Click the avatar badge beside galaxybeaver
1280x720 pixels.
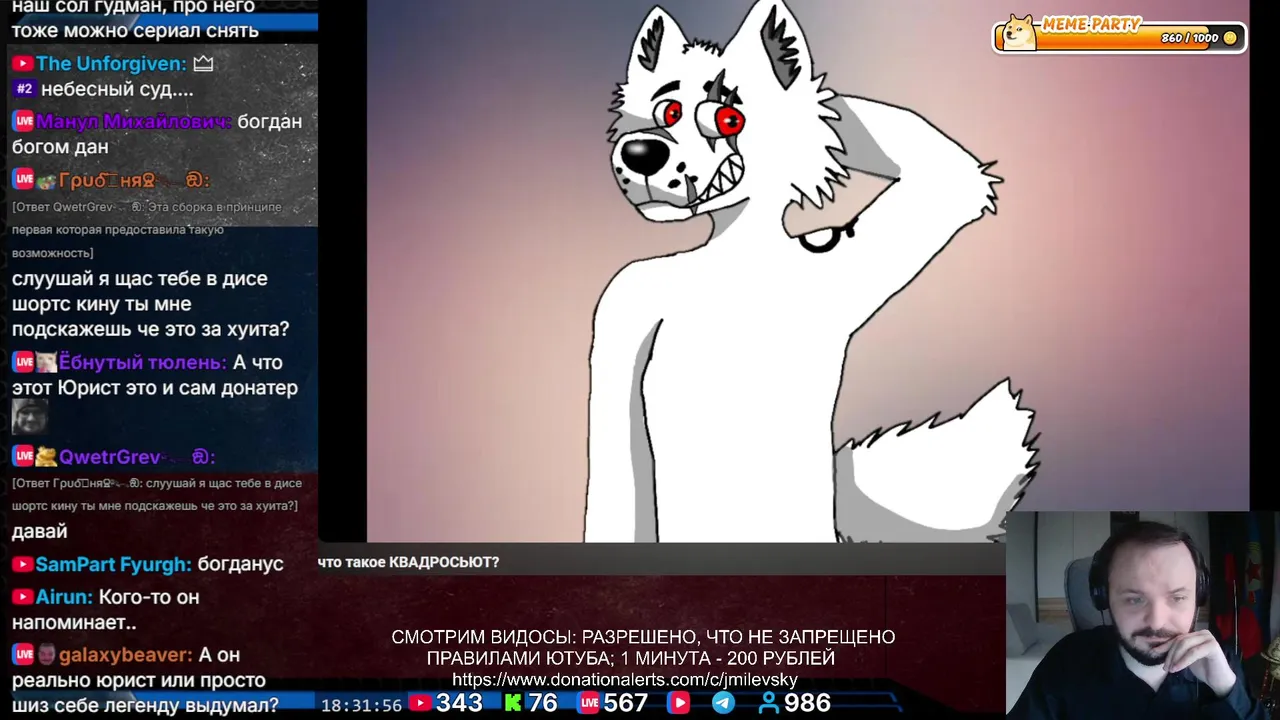46,655
